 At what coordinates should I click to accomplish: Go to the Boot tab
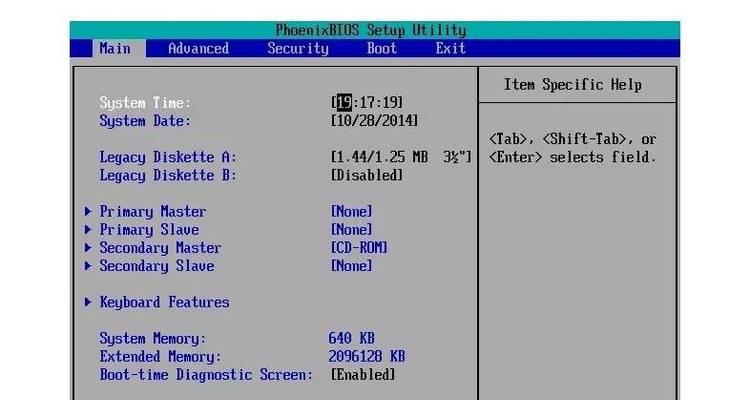click(382, 48)
